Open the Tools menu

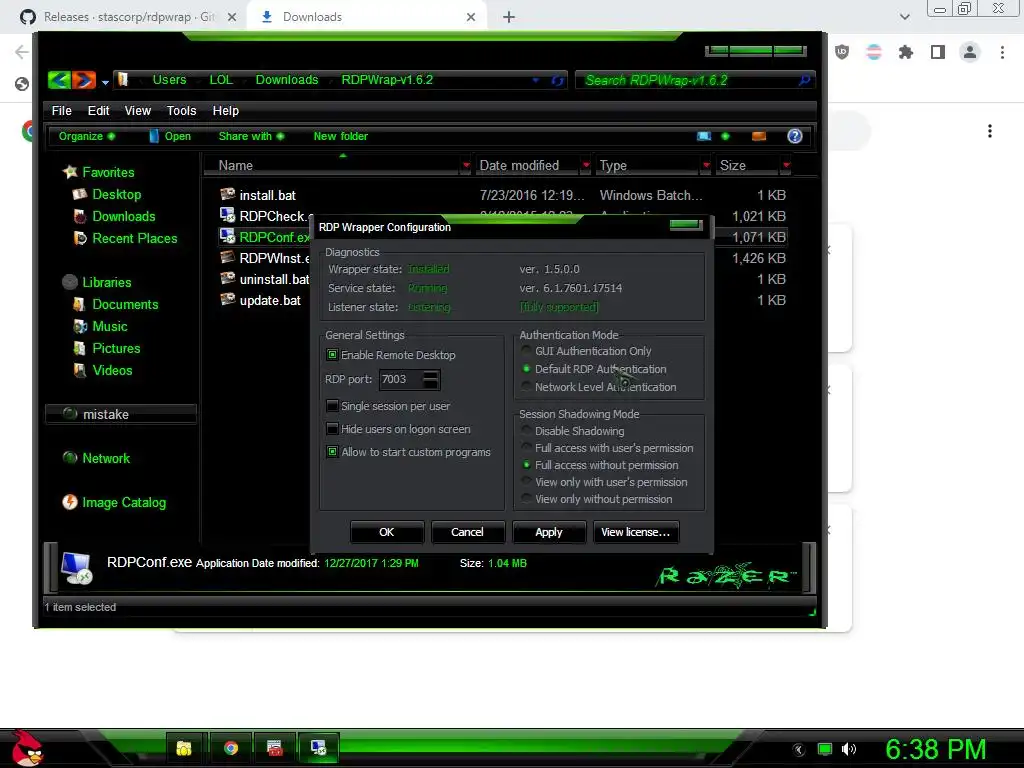pos(182,110)
